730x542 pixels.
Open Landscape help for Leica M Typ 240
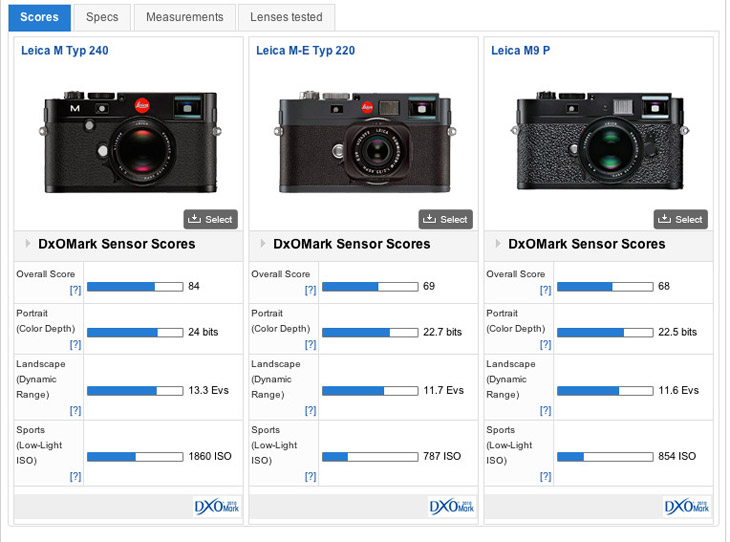tap(75, 411)
